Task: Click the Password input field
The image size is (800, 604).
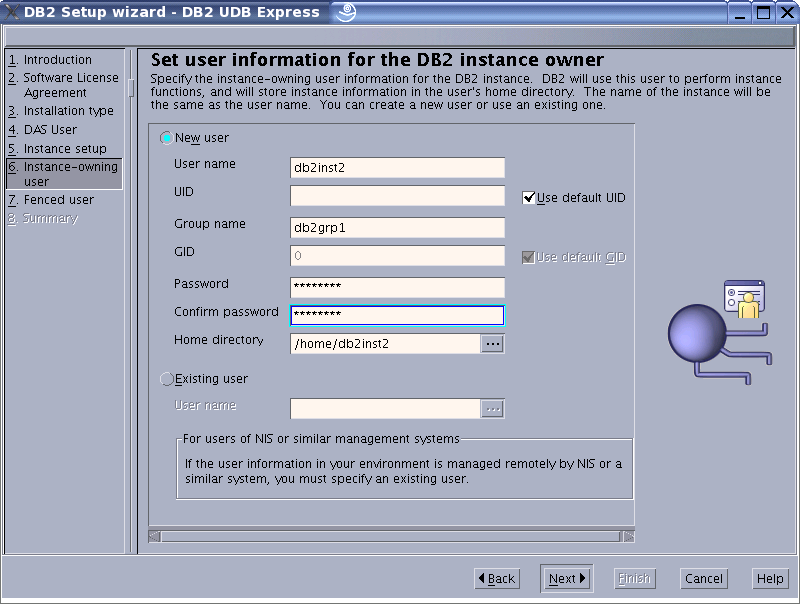Action: [397, 288]
